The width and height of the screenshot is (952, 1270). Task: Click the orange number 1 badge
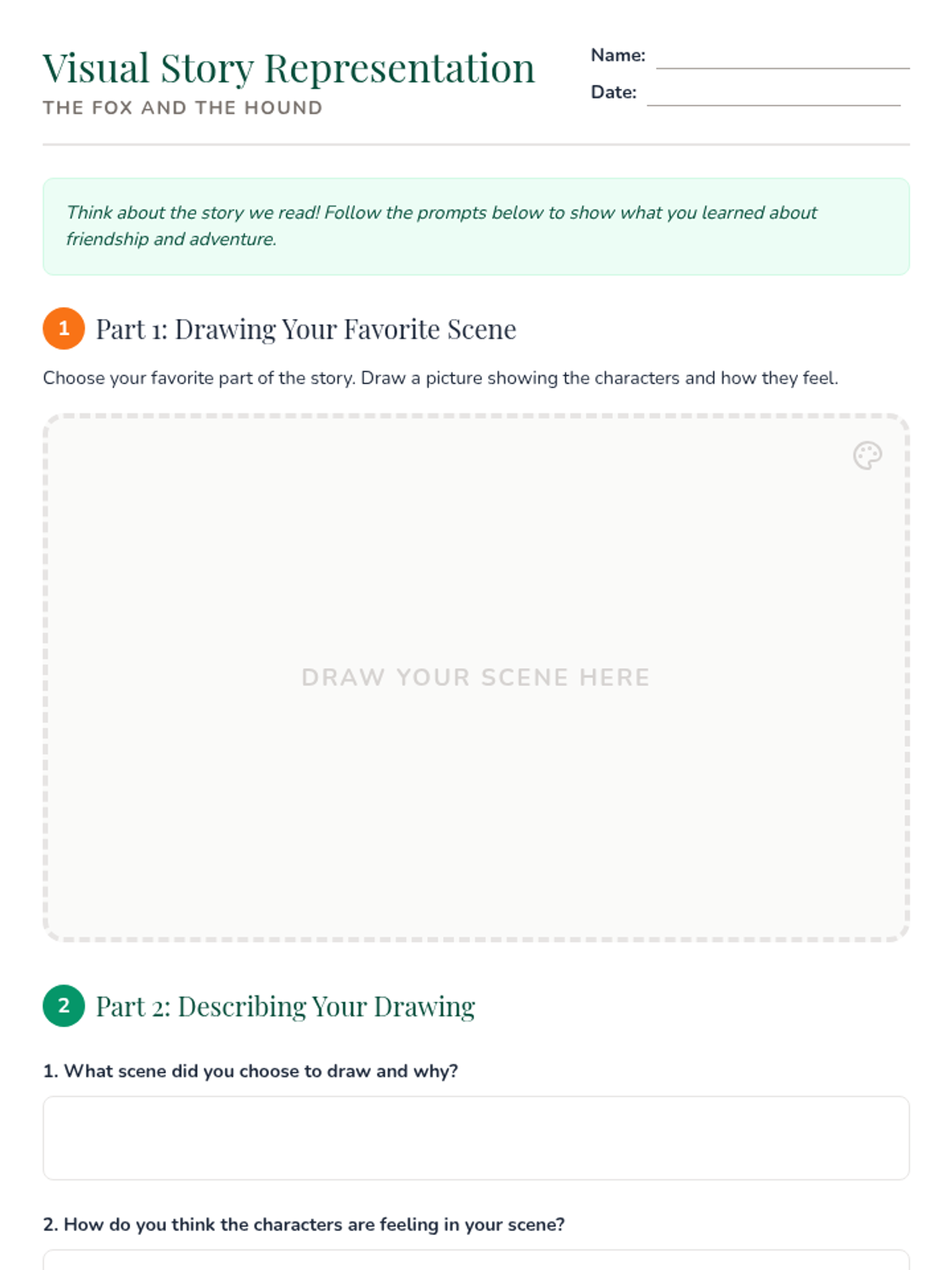[x=63, y=329]
